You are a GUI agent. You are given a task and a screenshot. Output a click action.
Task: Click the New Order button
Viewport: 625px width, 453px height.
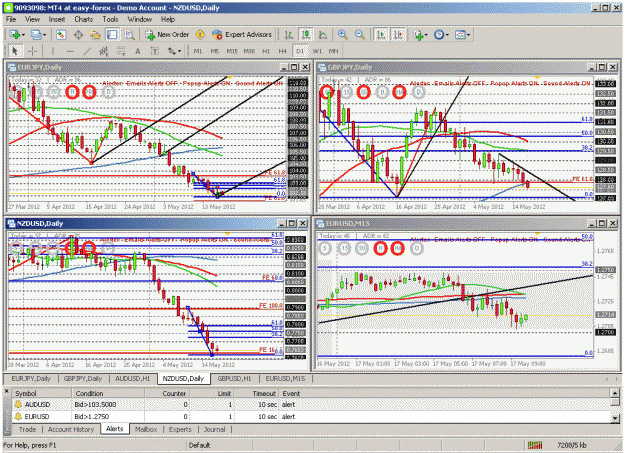167,35
